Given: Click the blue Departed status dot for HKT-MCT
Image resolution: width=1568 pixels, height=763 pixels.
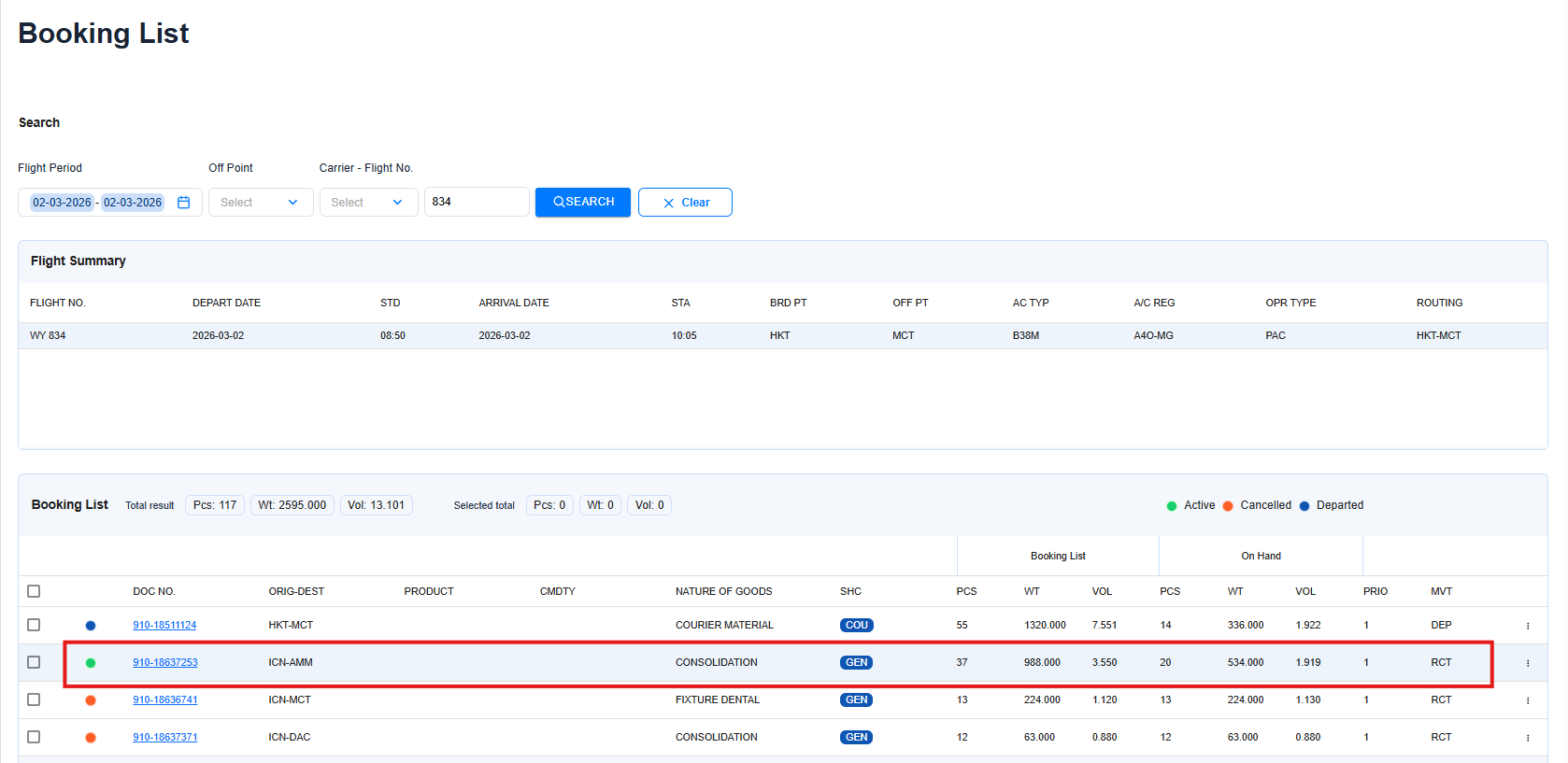Looking at the screenshot, I should (91, 626).
